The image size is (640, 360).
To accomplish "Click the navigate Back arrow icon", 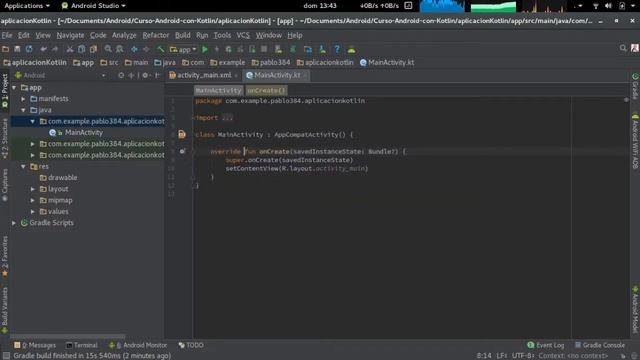I will pyautogui.click(x=134, y=49).
